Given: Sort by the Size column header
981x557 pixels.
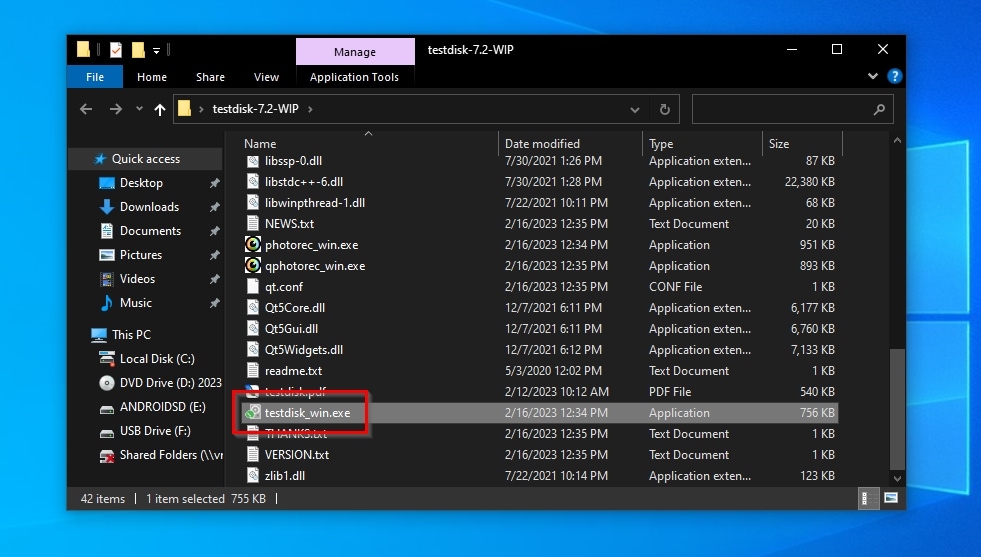Looking at the screenshot, I should (803, 143).
